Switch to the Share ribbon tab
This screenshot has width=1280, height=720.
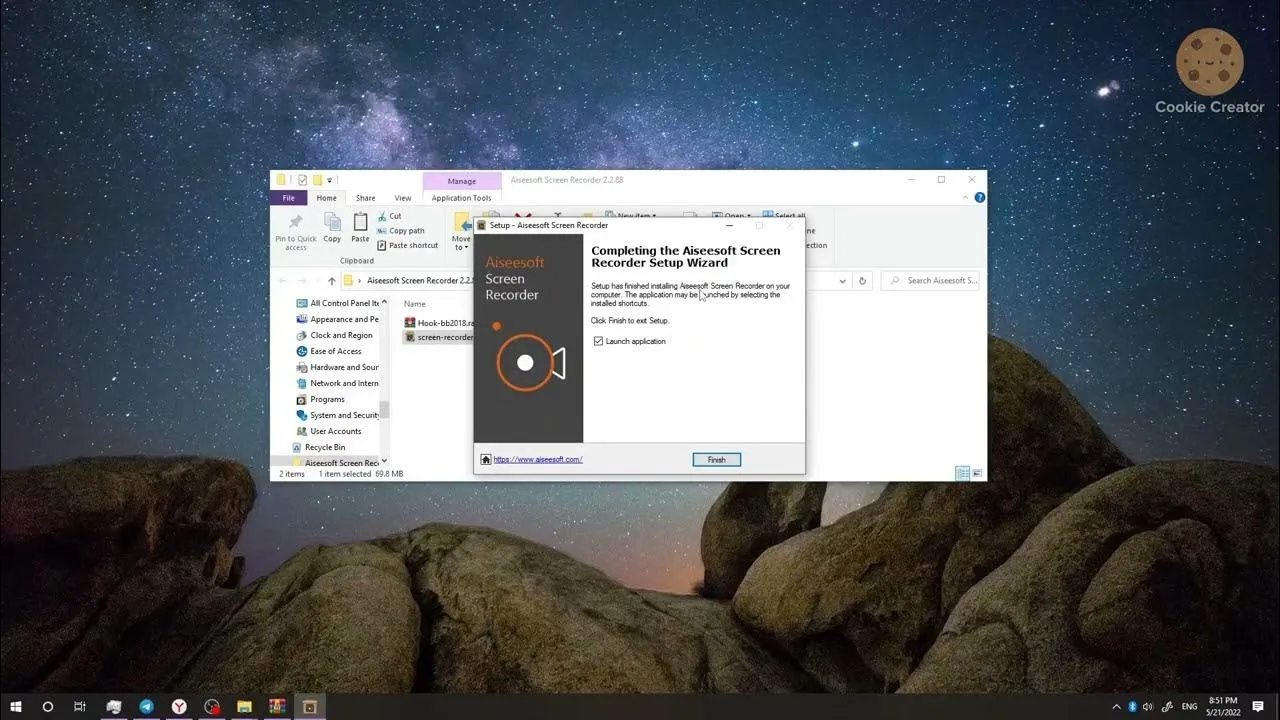[x=366, y=198]
